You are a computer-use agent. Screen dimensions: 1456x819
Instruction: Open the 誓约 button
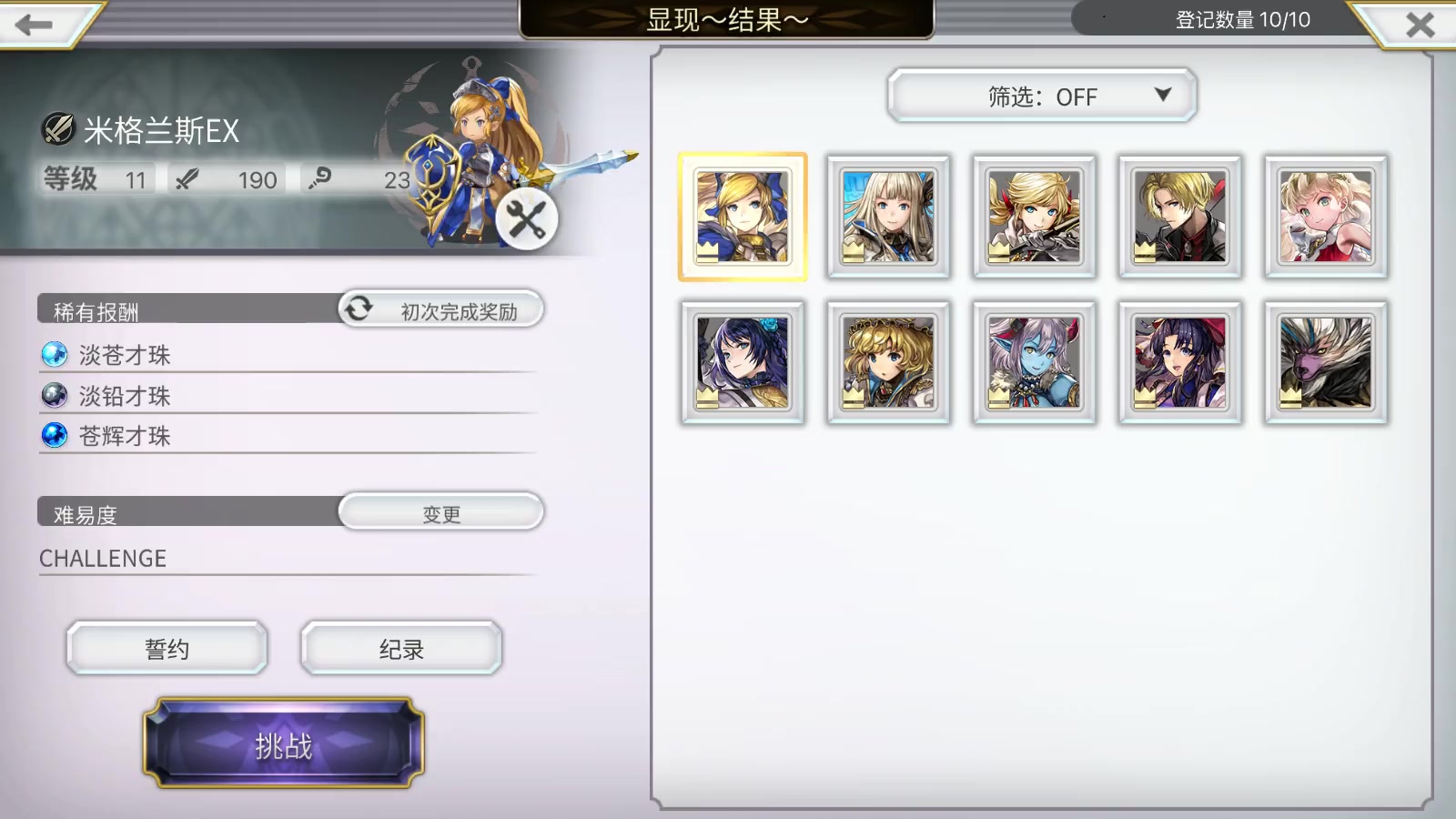[167, 649]
